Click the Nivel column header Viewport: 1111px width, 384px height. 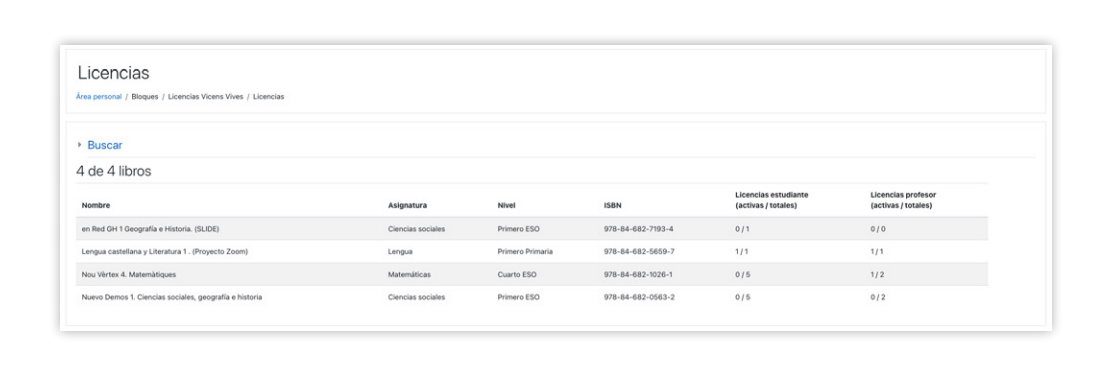tap(506, 205)
